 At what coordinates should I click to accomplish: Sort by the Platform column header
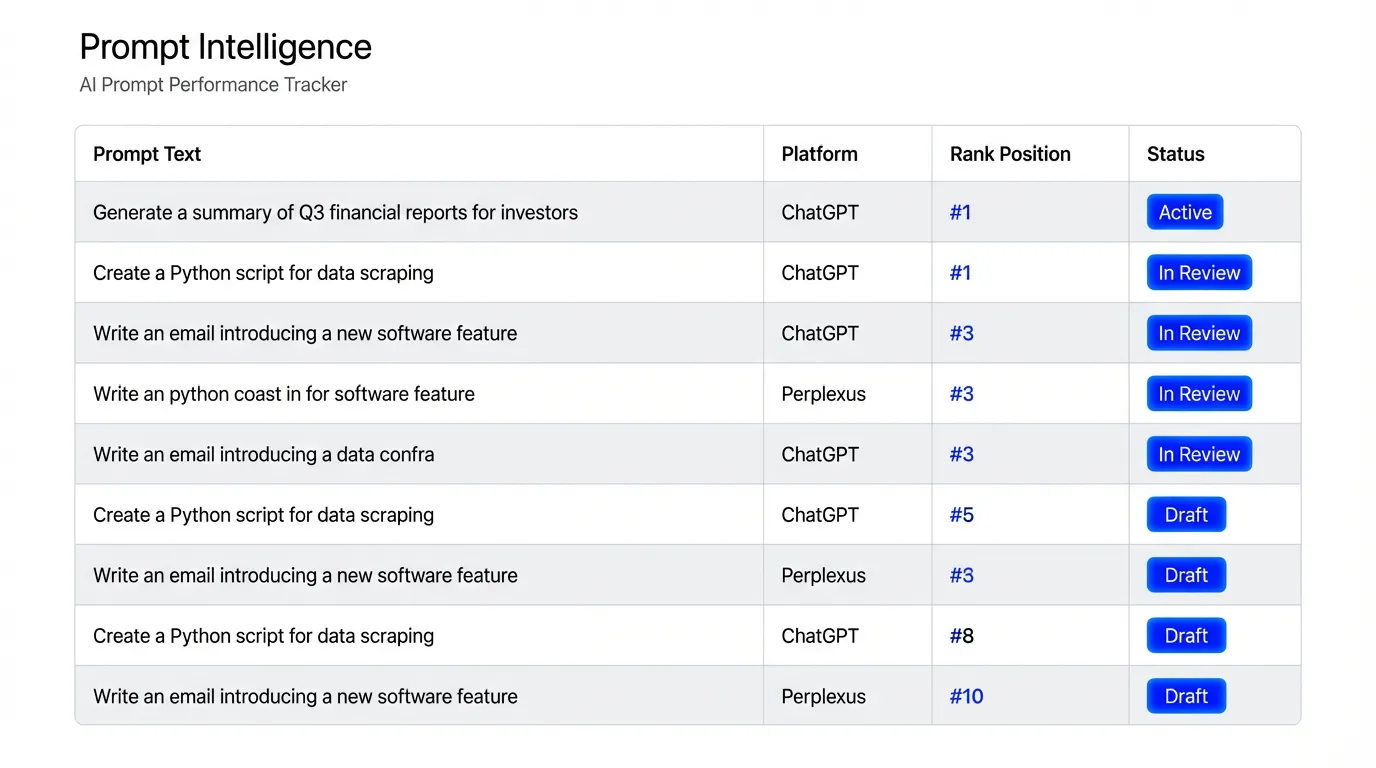coord(819,154)
